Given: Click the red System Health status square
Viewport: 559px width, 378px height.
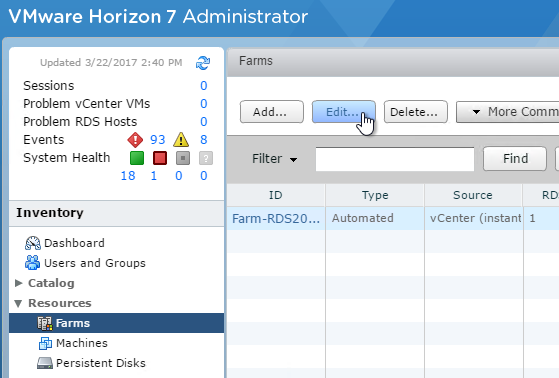Looking at the screenshot, I should click(160, 158).
